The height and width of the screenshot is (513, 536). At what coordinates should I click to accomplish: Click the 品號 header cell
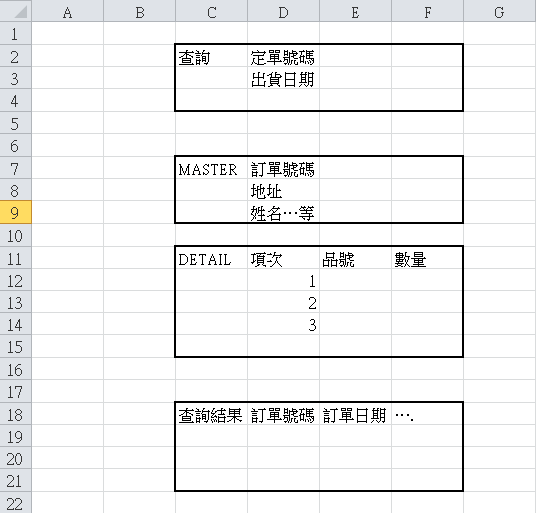pos(356,258)
